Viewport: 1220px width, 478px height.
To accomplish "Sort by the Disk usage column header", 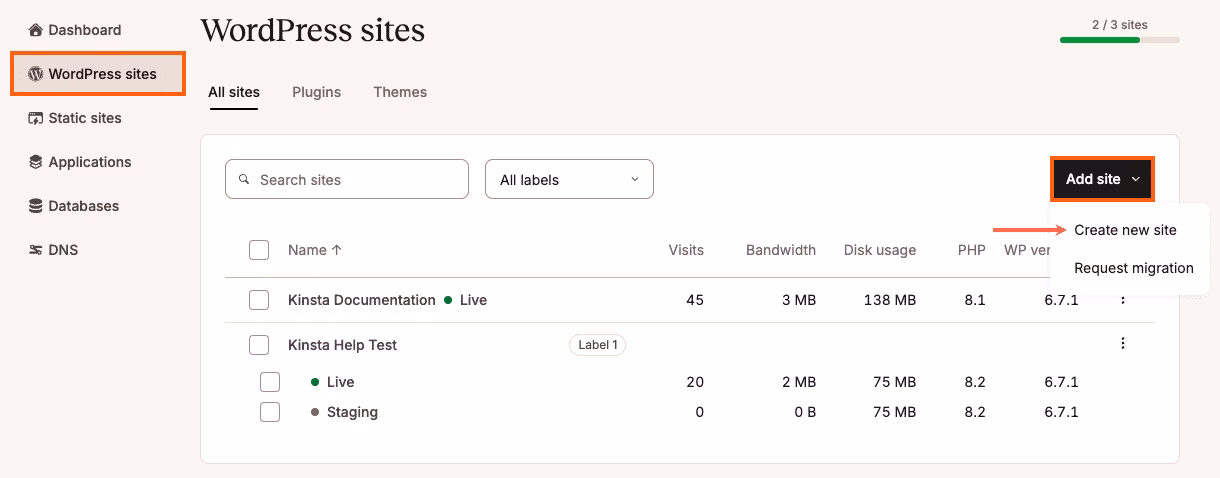I will coord(880,250).
